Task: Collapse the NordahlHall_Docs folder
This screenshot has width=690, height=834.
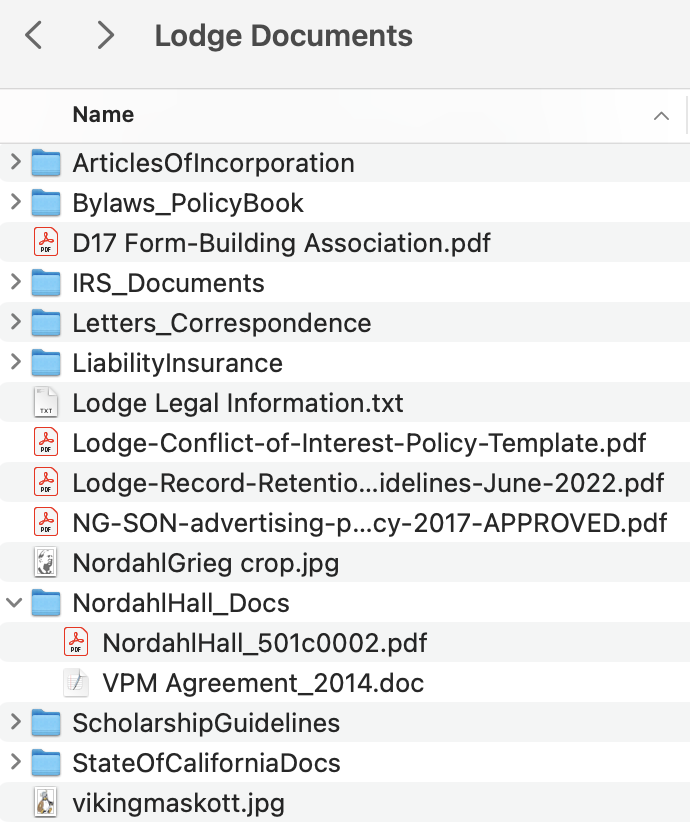Action: (14, 602)
